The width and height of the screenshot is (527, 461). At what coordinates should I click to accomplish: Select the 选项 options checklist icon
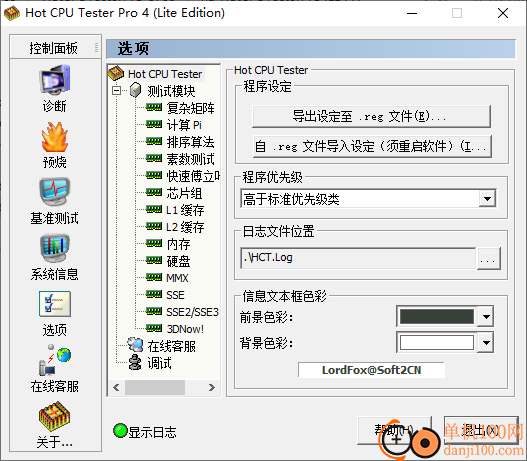[x=55, y=304]
